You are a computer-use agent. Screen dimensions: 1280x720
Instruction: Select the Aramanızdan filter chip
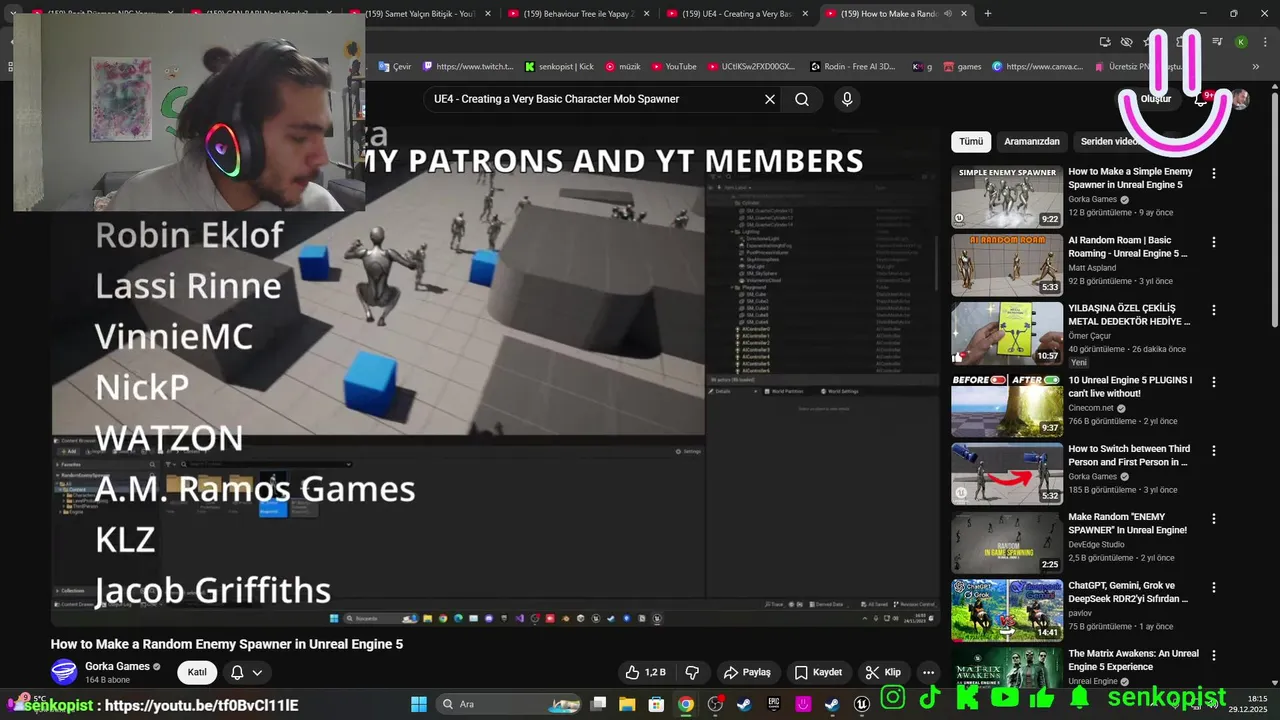(1031, 141)
